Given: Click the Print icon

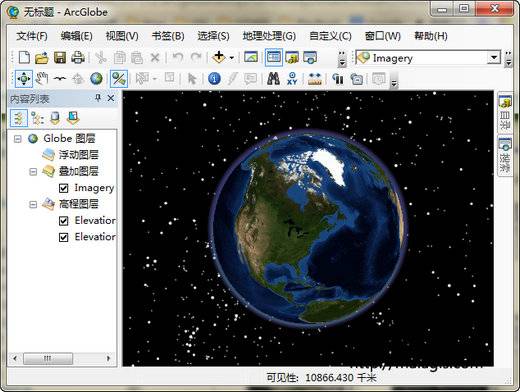Looking at the screenshot, I should (x=78, y=58).
